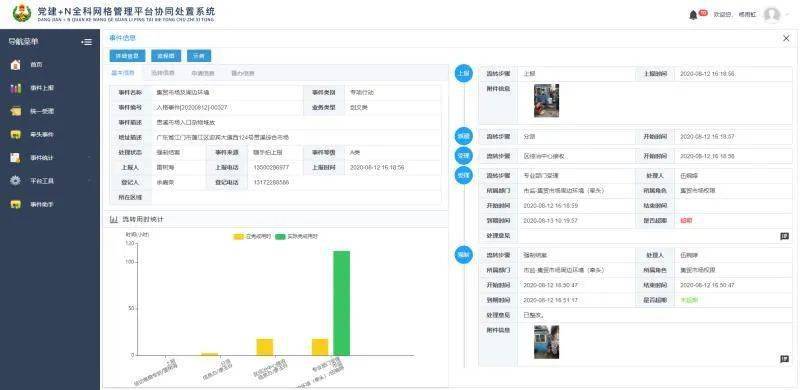The width and height of the screenshot is (800, 390).
Task: Click the phone number 13500286977
Action: [x=271, y=167]
